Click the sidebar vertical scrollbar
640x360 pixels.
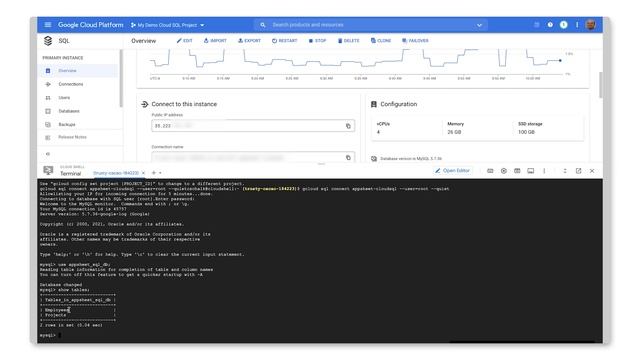[x=121, y=78]
